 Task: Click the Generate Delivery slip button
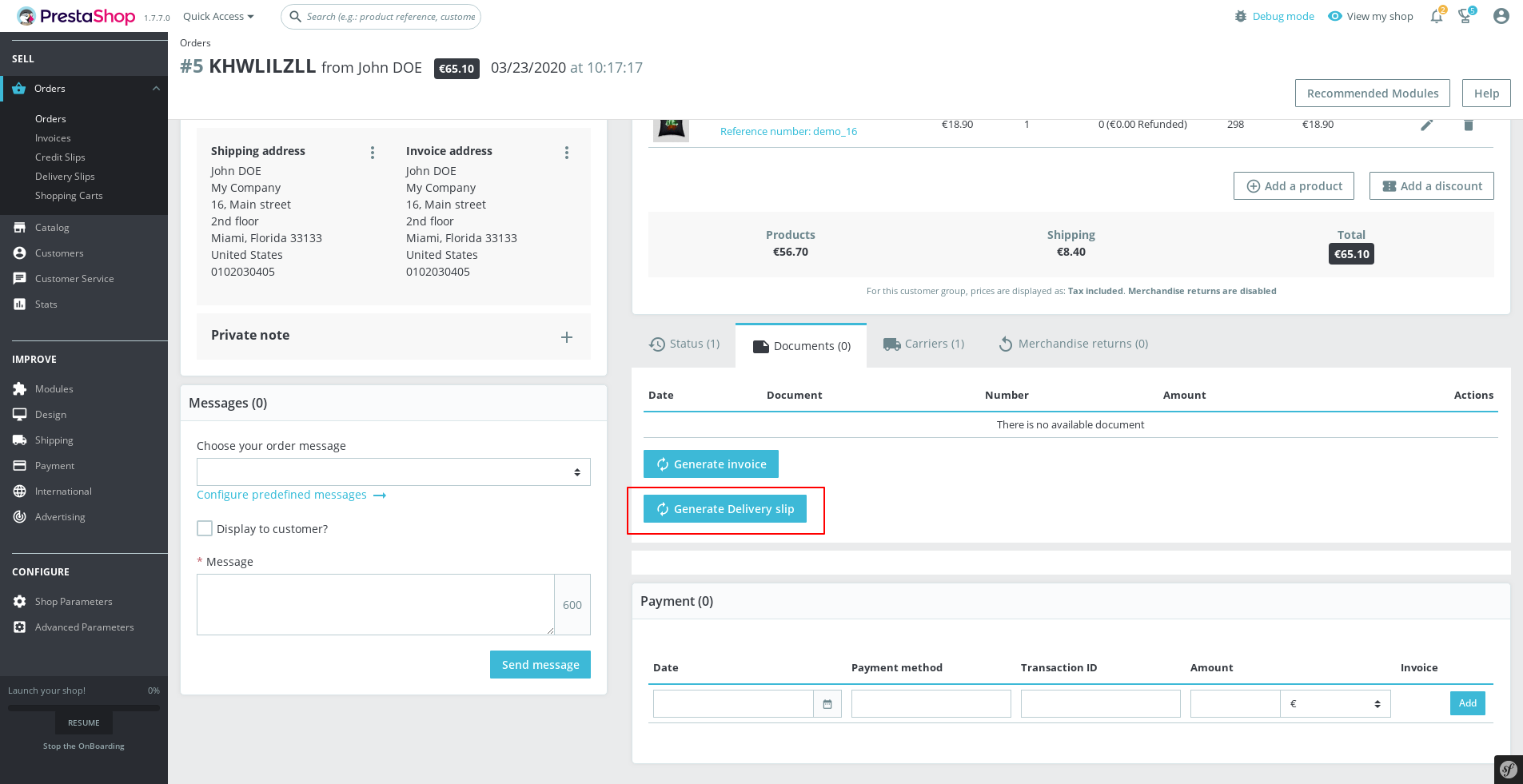(725, 509)
